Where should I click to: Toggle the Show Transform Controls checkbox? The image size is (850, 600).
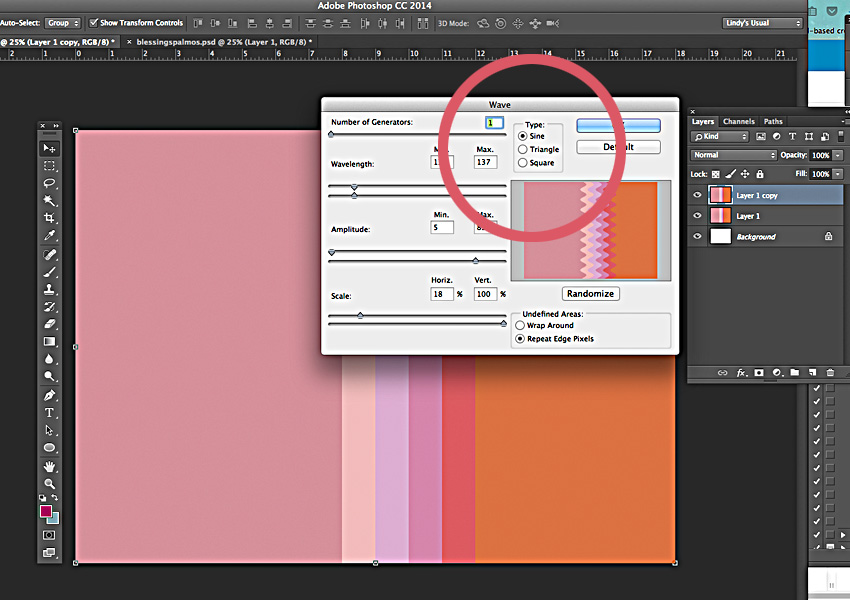[x=94, y=22]
